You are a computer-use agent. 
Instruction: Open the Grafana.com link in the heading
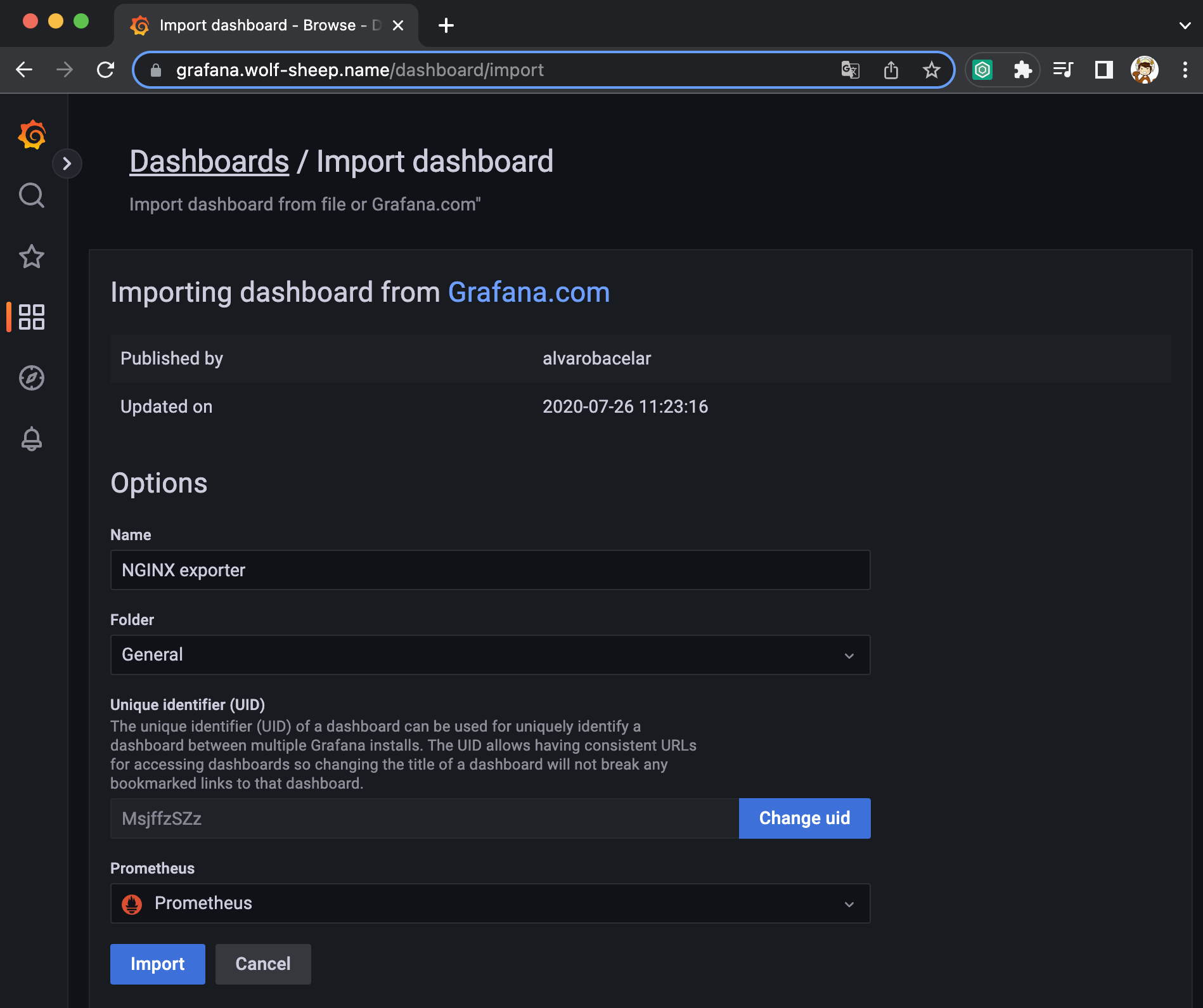coord(529,292)
